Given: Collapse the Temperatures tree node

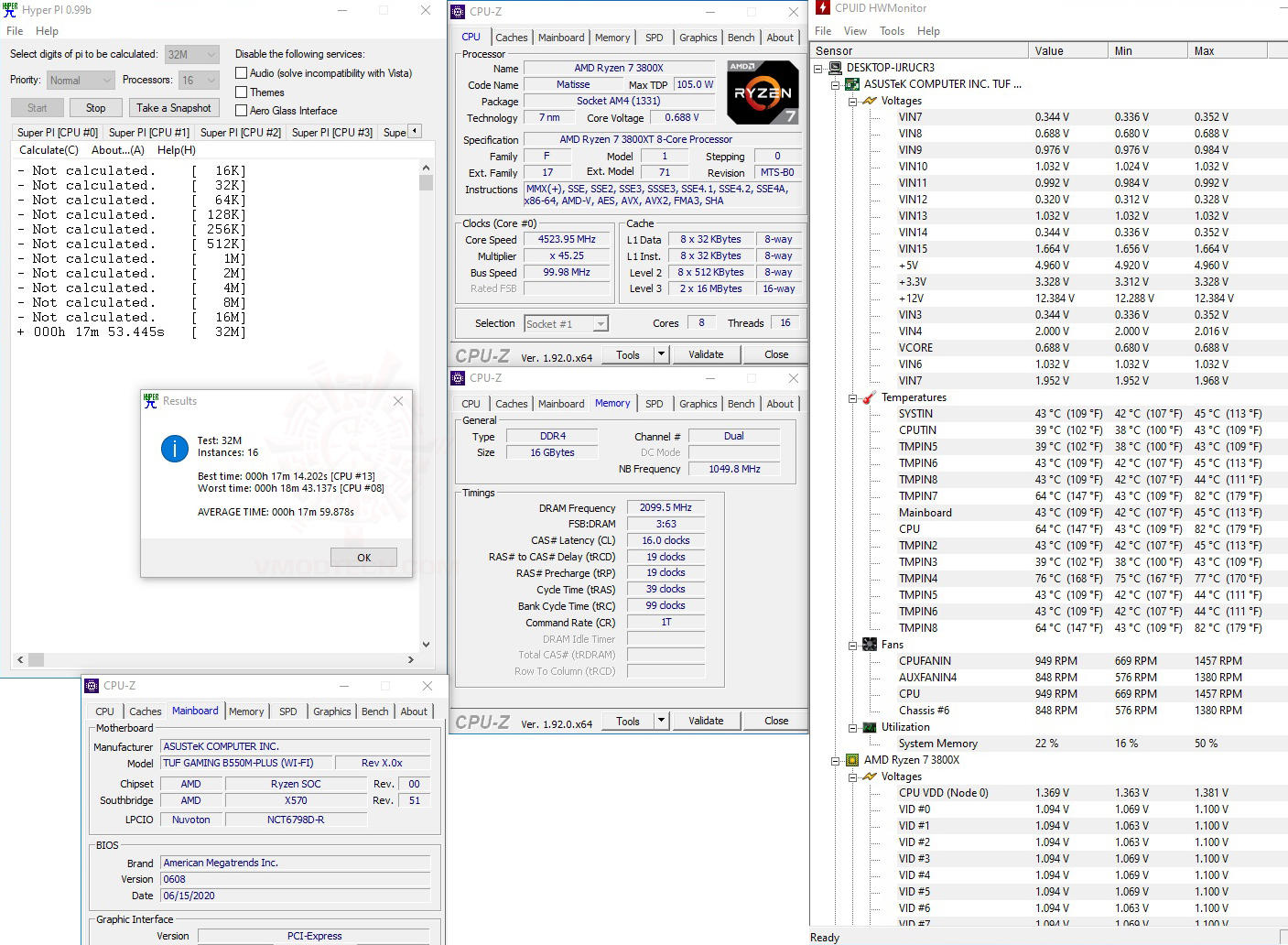Looking at the screenshot, I should point(853,398).
